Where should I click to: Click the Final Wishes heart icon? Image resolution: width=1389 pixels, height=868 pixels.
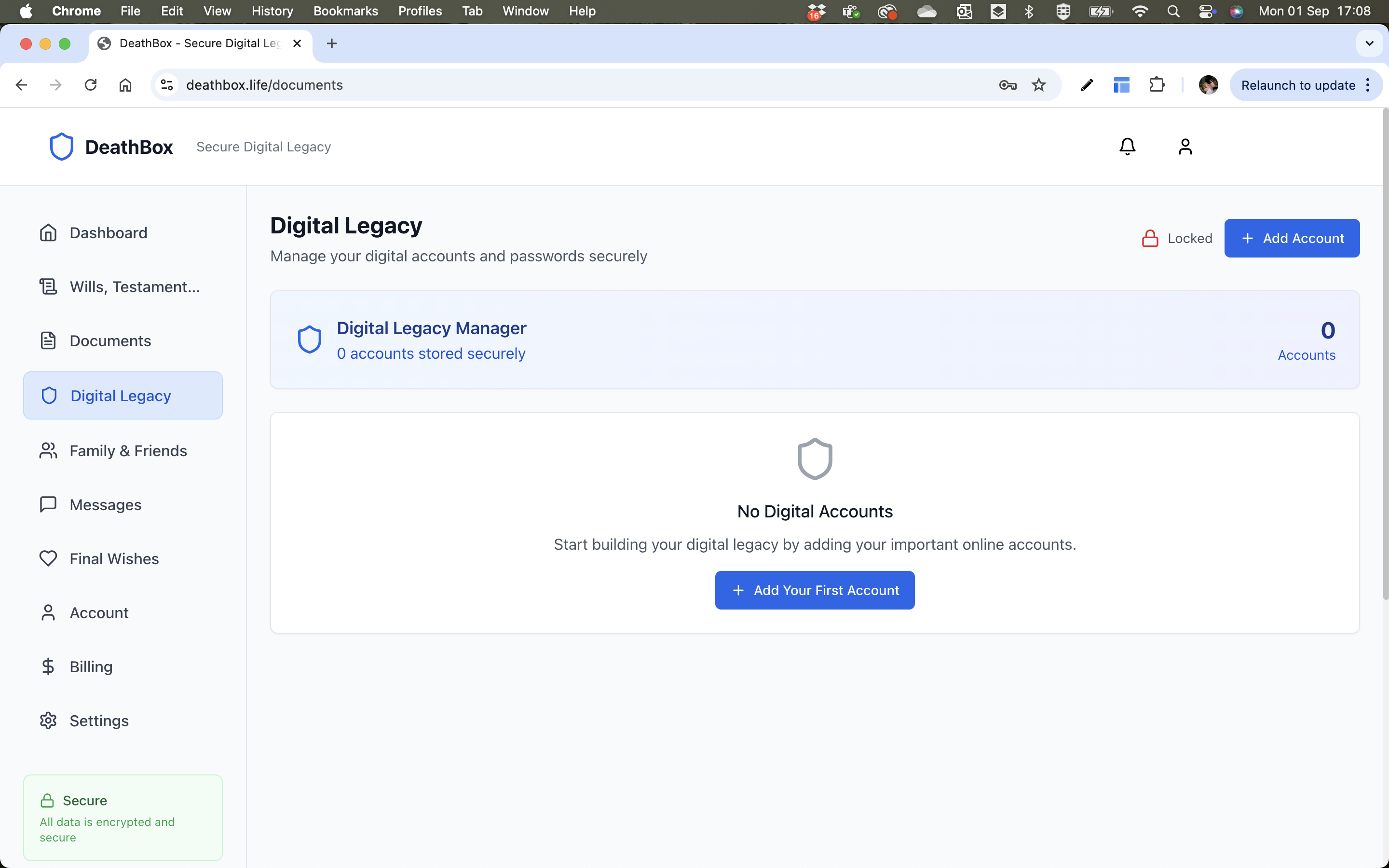(x=48, y=558)
